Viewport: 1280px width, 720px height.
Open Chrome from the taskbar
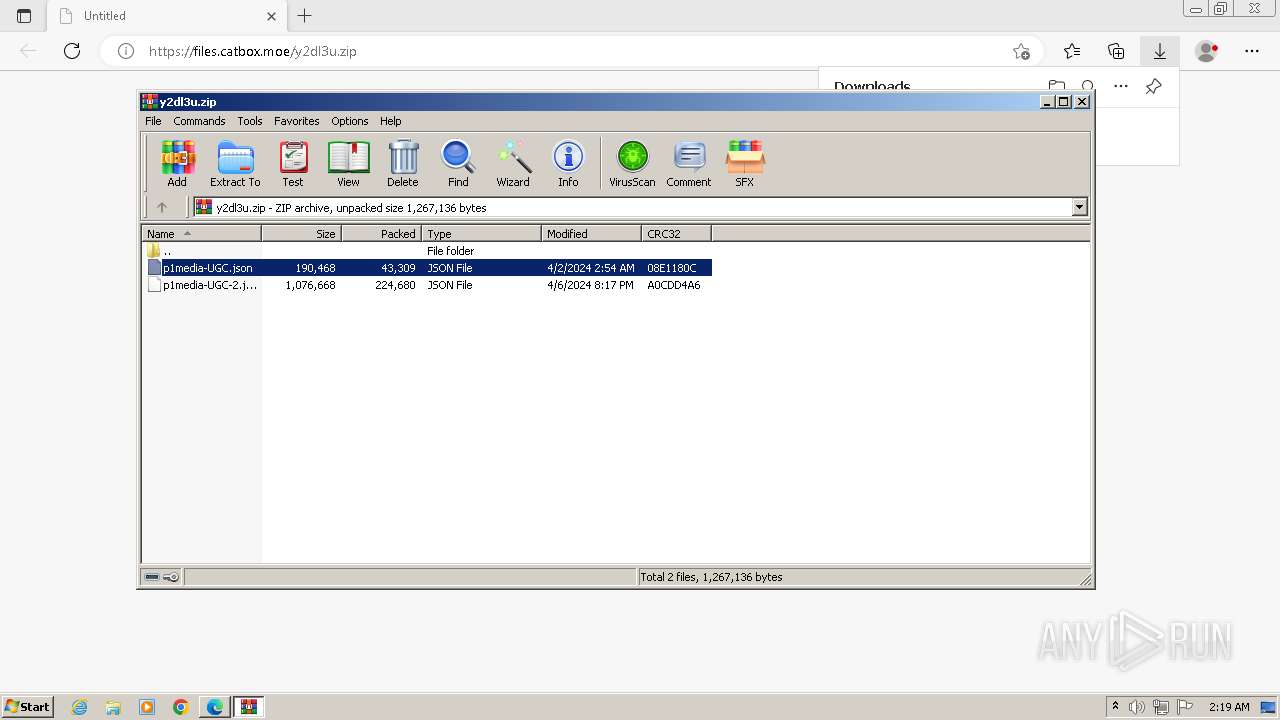181,707
